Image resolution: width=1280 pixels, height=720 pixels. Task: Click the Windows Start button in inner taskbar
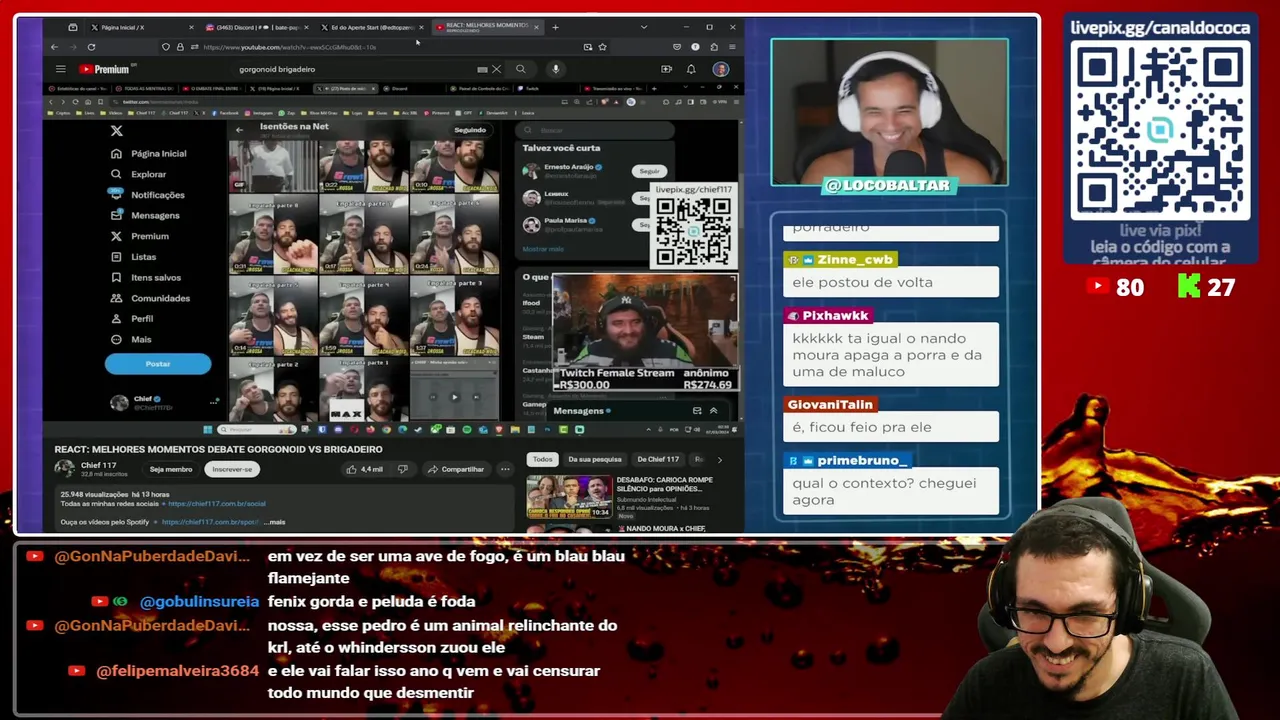click(x=208, y=429)
